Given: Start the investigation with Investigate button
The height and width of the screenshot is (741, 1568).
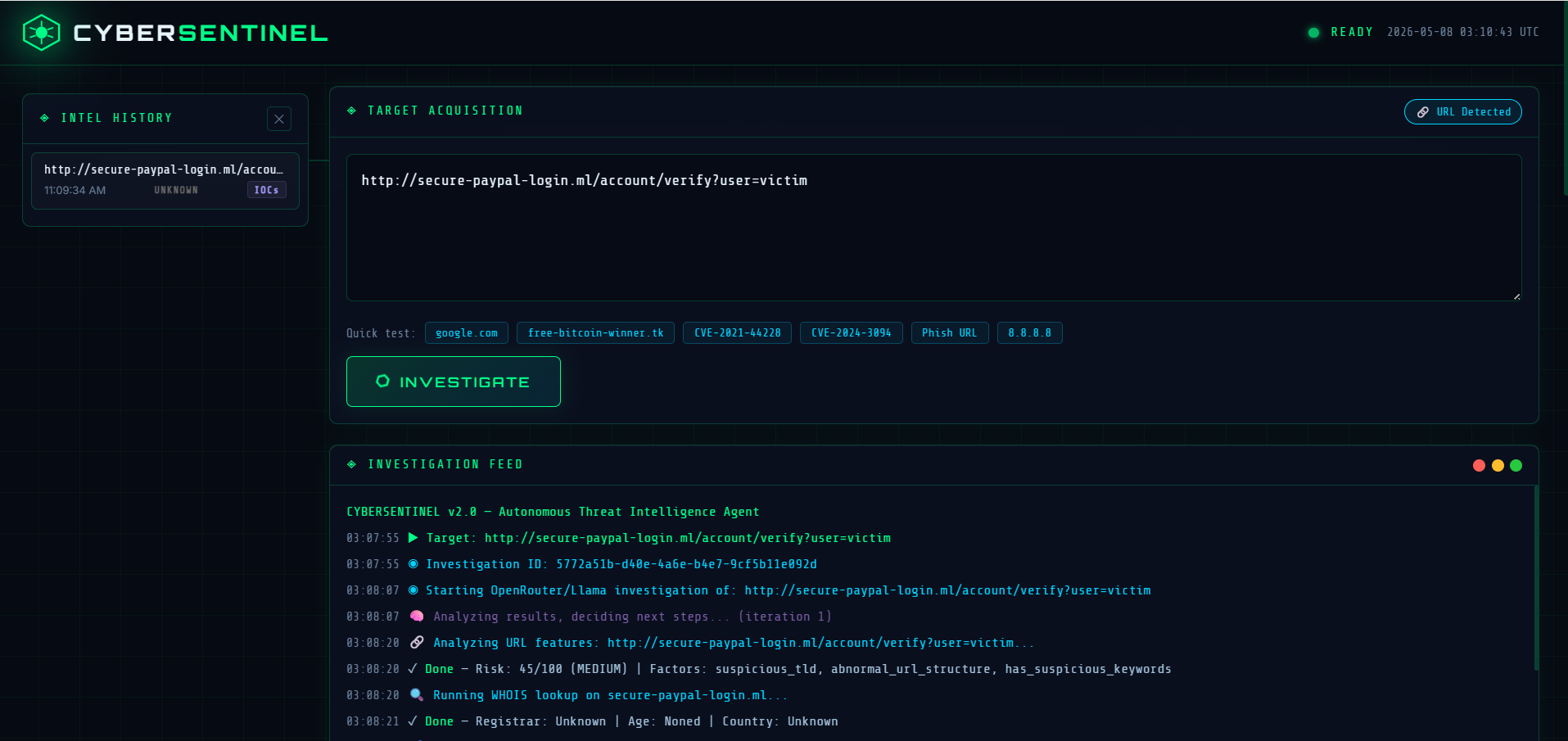Looking at the screenshot, I should (x=454, y=382).
